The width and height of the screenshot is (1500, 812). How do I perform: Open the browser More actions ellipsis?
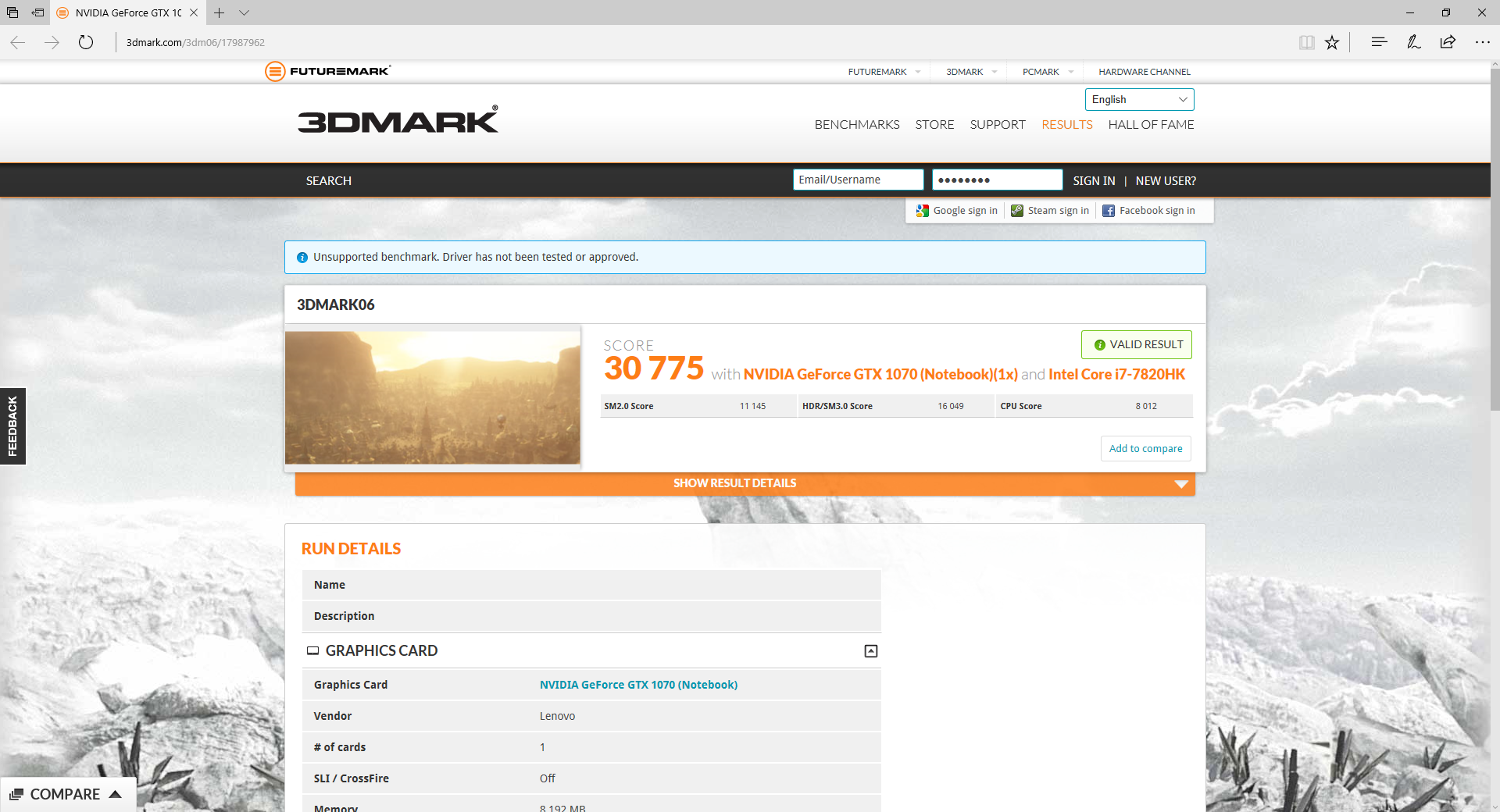pyautogui.click(x=1482, y=42)
